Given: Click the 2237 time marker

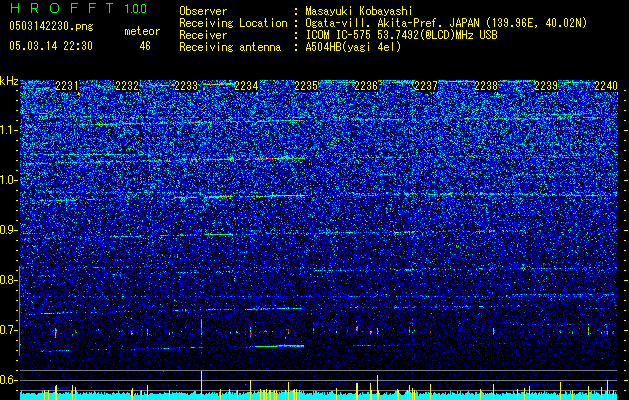Looking at the screenshot, I should point(426,86).
